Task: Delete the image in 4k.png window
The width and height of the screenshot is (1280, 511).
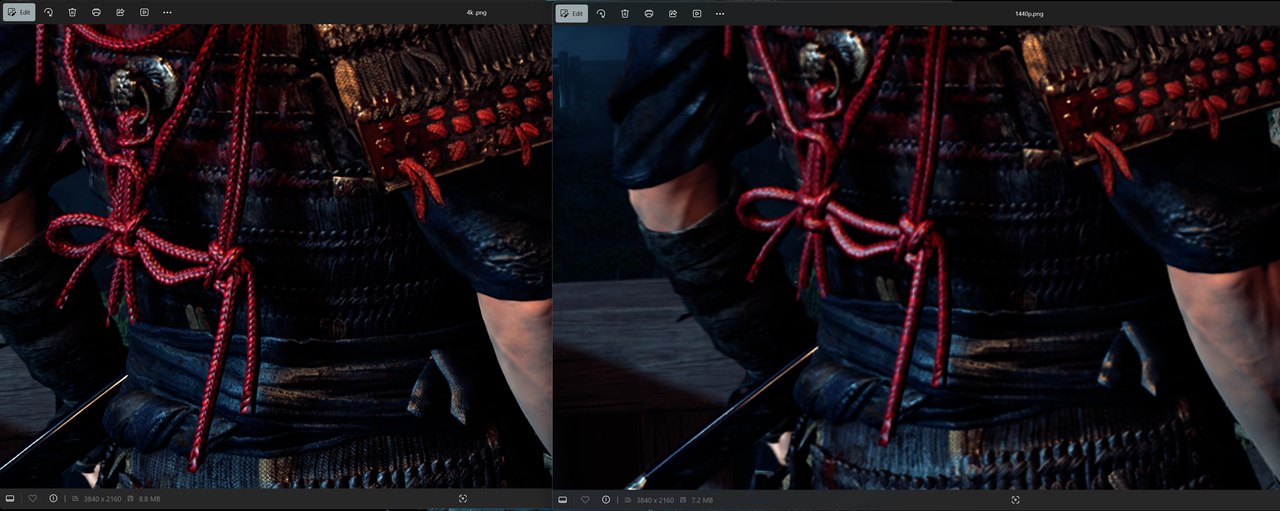Action: click(72, 13)
